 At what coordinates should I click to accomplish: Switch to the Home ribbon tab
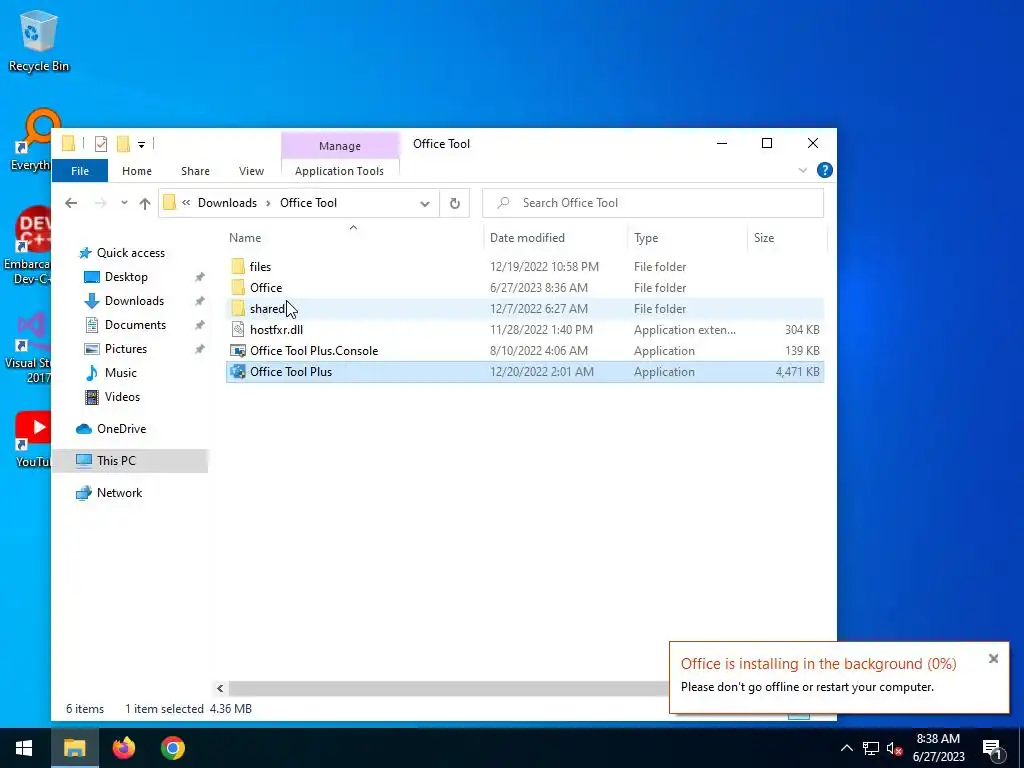[136, 171]
